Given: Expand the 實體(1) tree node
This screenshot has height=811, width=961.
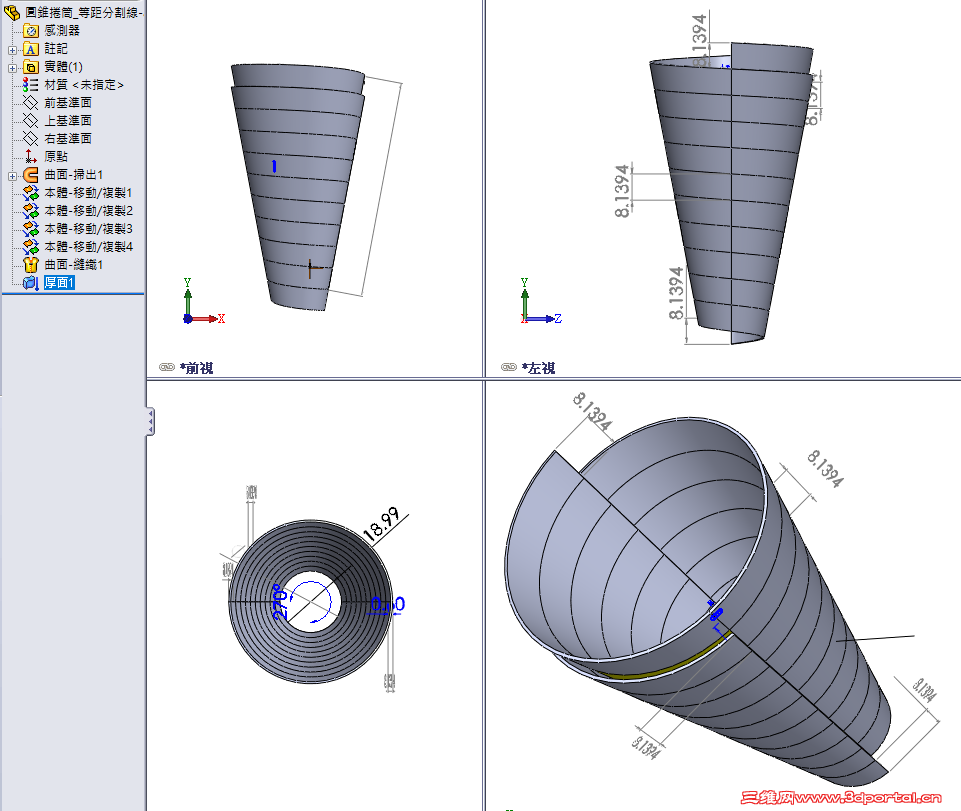Looking at the screenshot, I should click(x=12, y=68).
